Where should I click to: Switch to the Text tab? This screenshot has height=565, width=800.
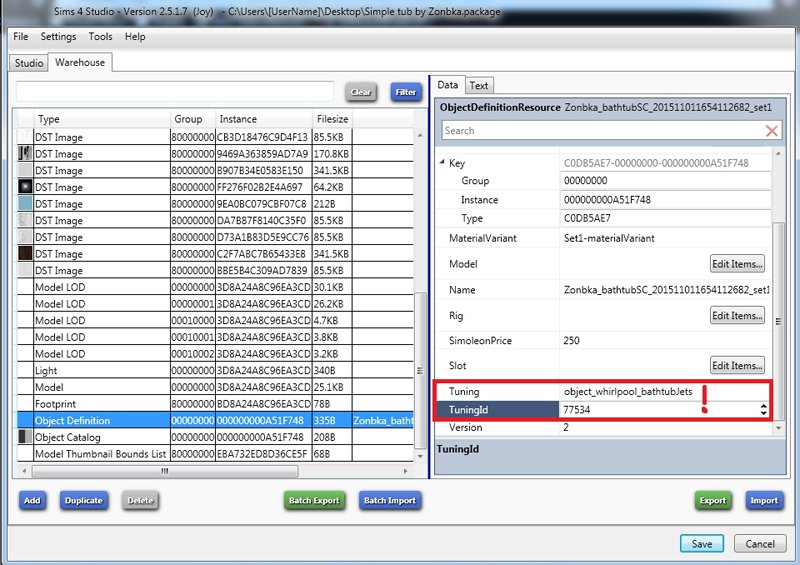[x=479, y=86]
